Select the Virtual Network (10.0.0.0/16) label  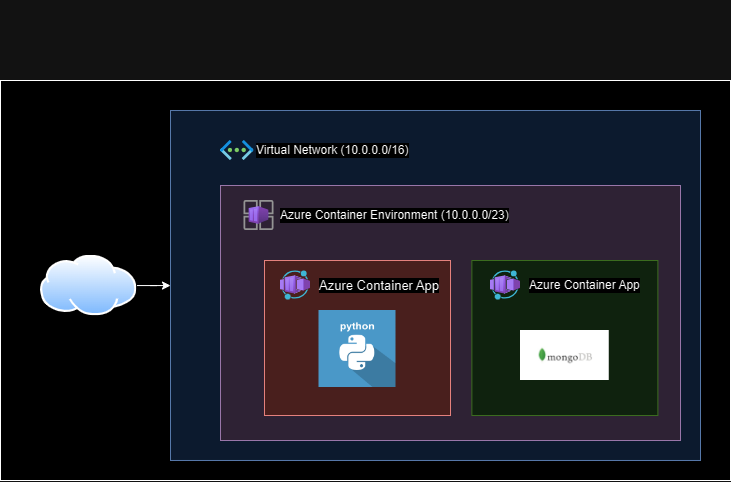click(x=332, y=150)
